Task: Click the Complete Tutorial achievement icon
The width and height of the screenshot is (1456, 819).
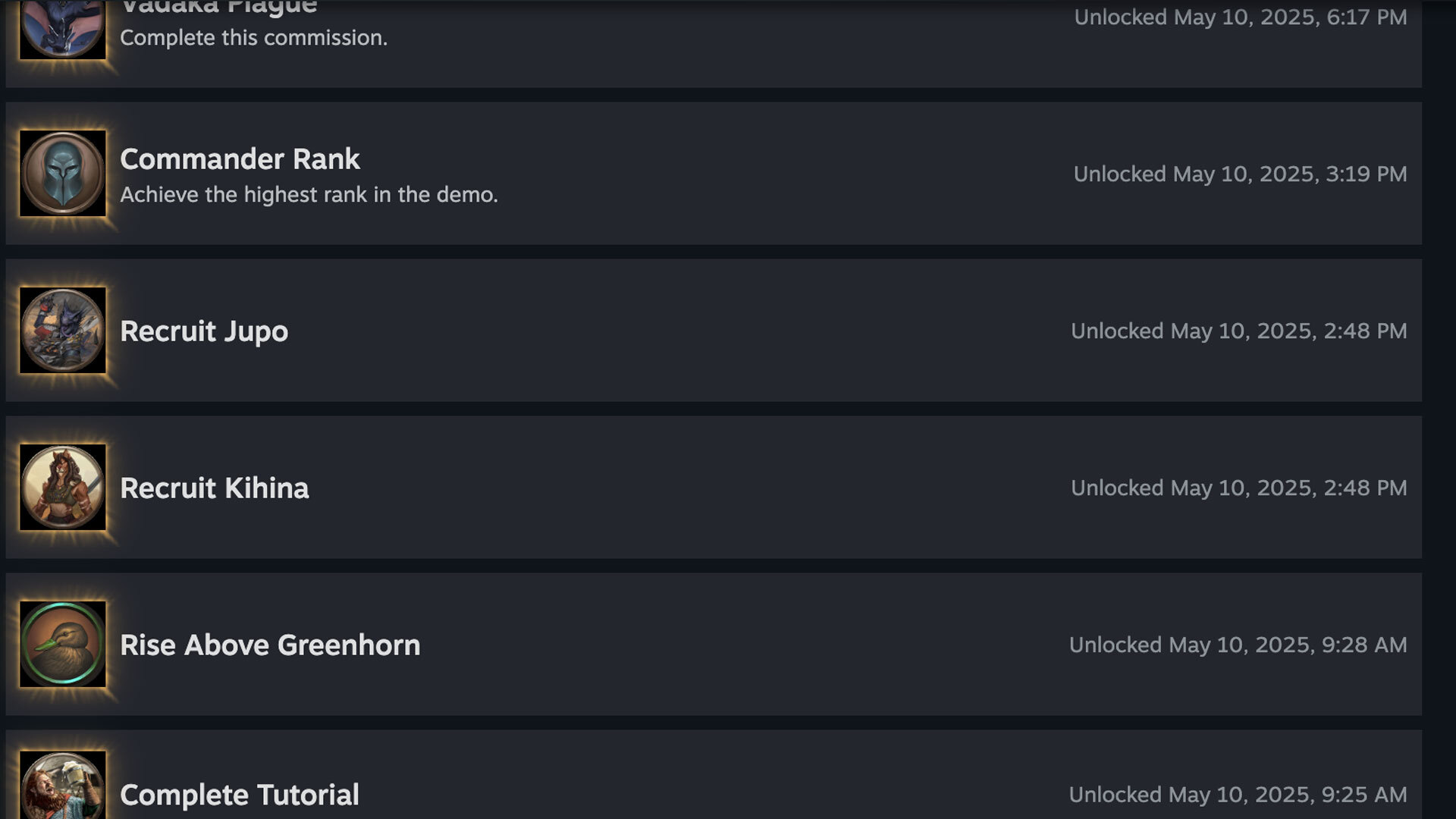Action: pos(63,787)
